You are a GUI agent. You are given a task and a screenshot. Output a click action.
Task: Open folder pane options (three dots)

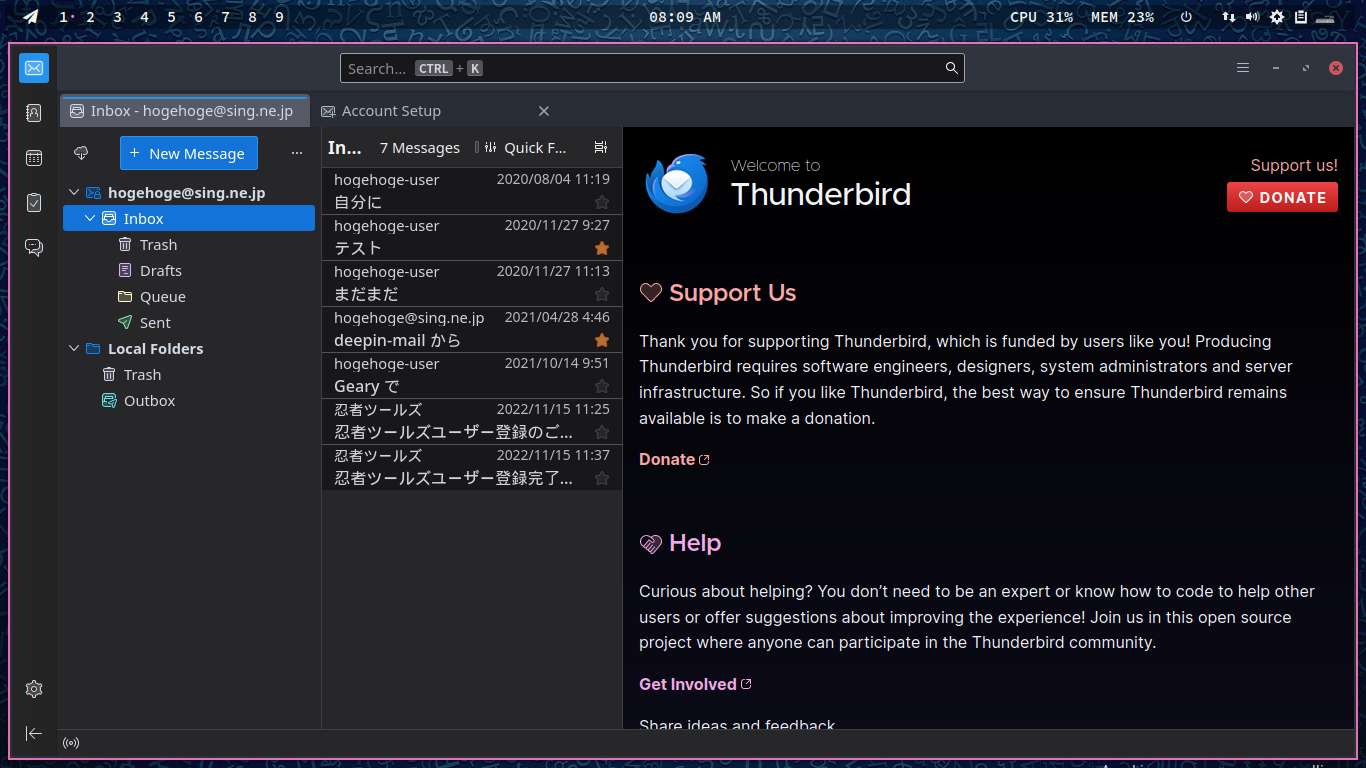coord(296,153)
